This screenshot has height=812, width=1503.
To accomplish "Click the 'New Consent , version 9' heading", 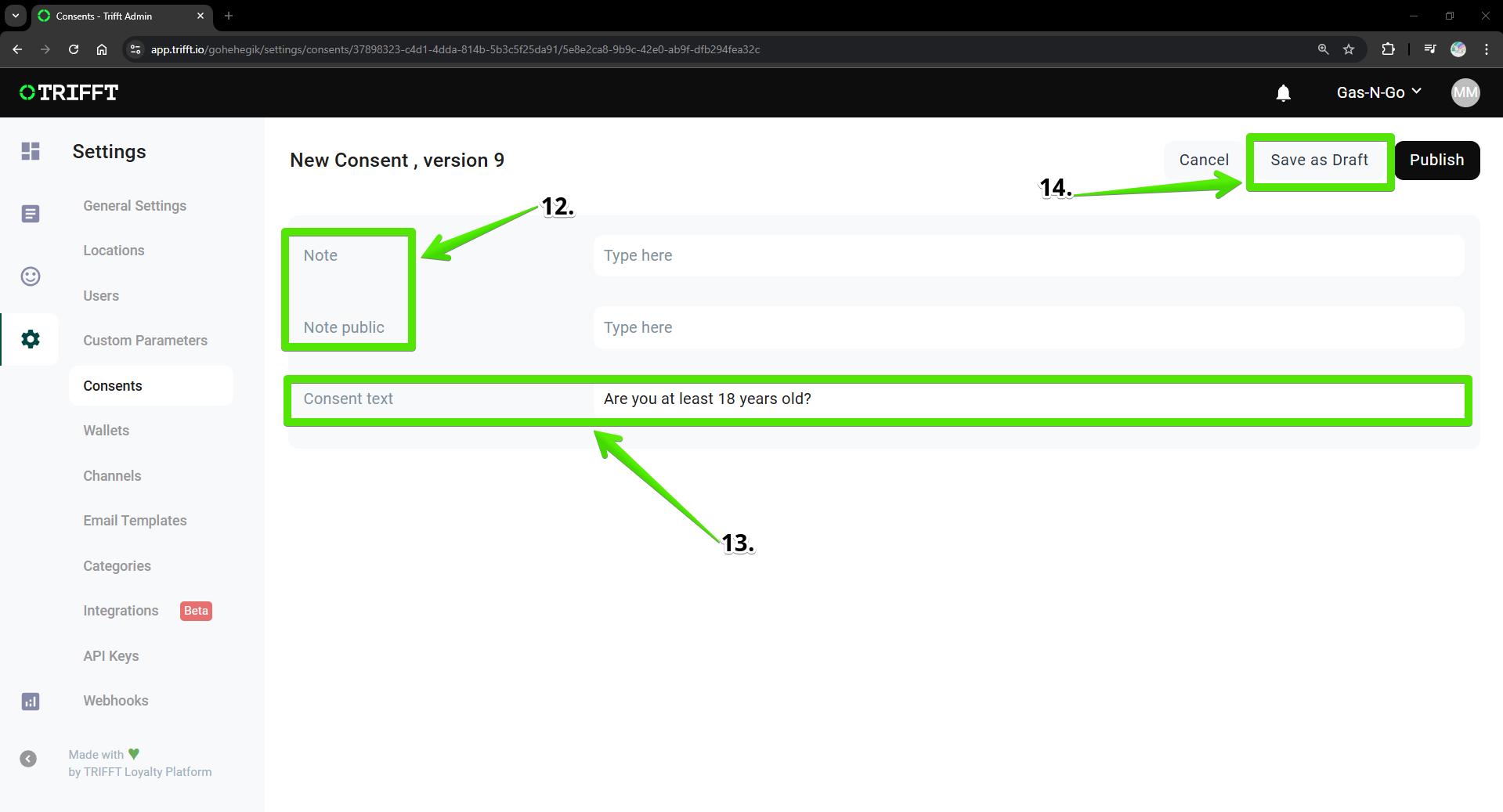I will (x=397, y=161).
